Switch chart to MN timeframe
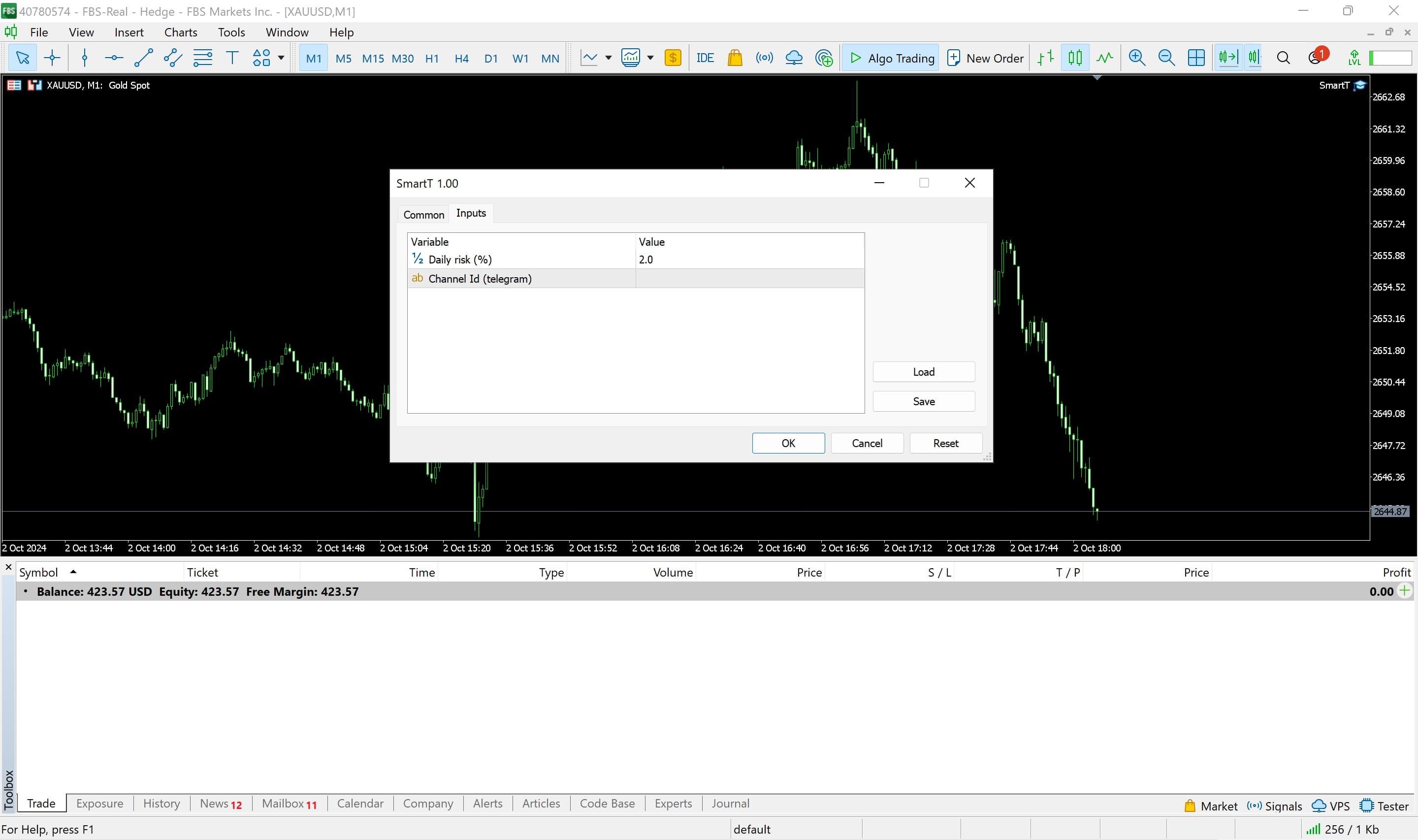This screenshot has width=1418, height=840. [x=550, y=58]
